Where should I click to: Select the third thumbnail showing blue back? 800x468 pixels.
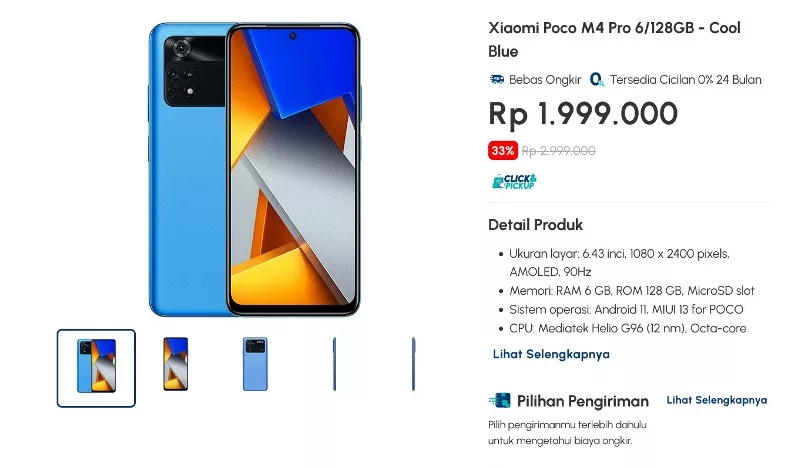[x=255, y=364]
